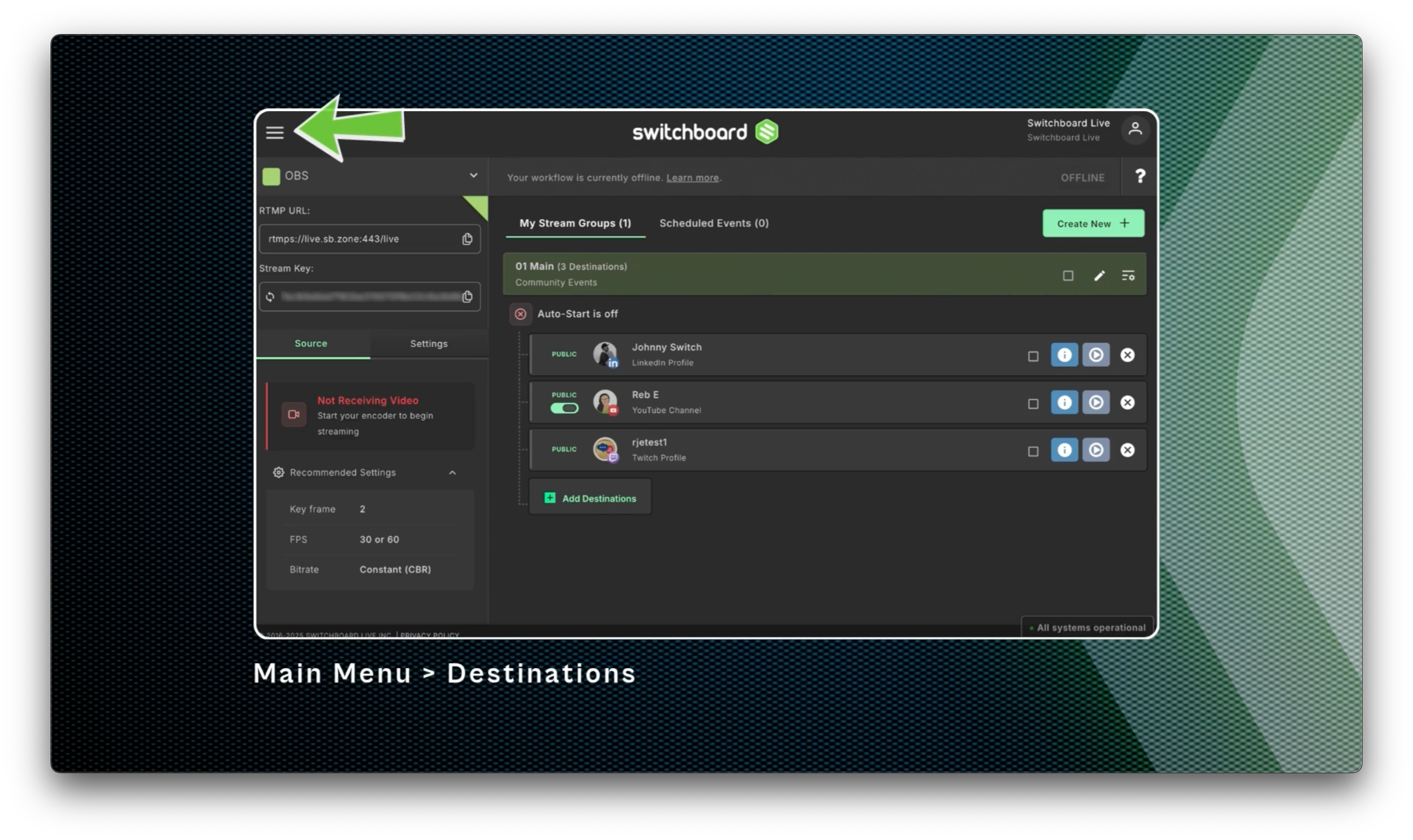Click the Key frame value 2
The image size is (1413, 840).
(362, 509)
